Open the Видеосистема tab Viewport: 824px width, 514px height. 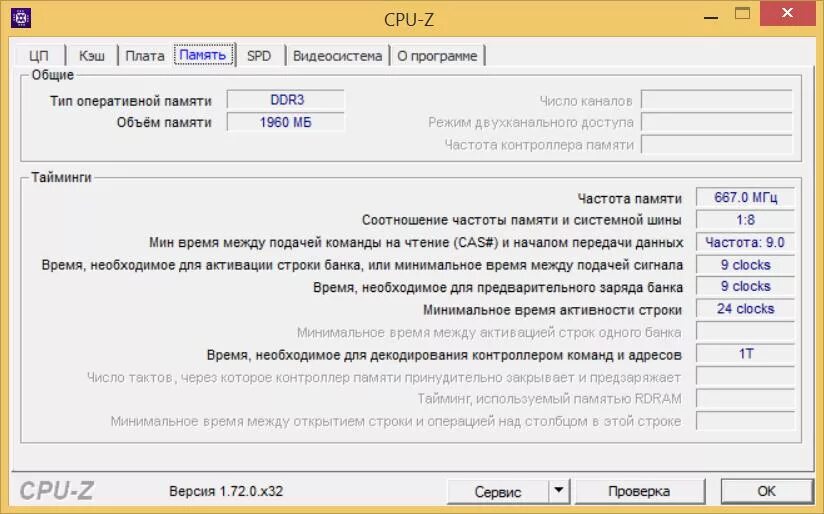click(x=337, y=56)
